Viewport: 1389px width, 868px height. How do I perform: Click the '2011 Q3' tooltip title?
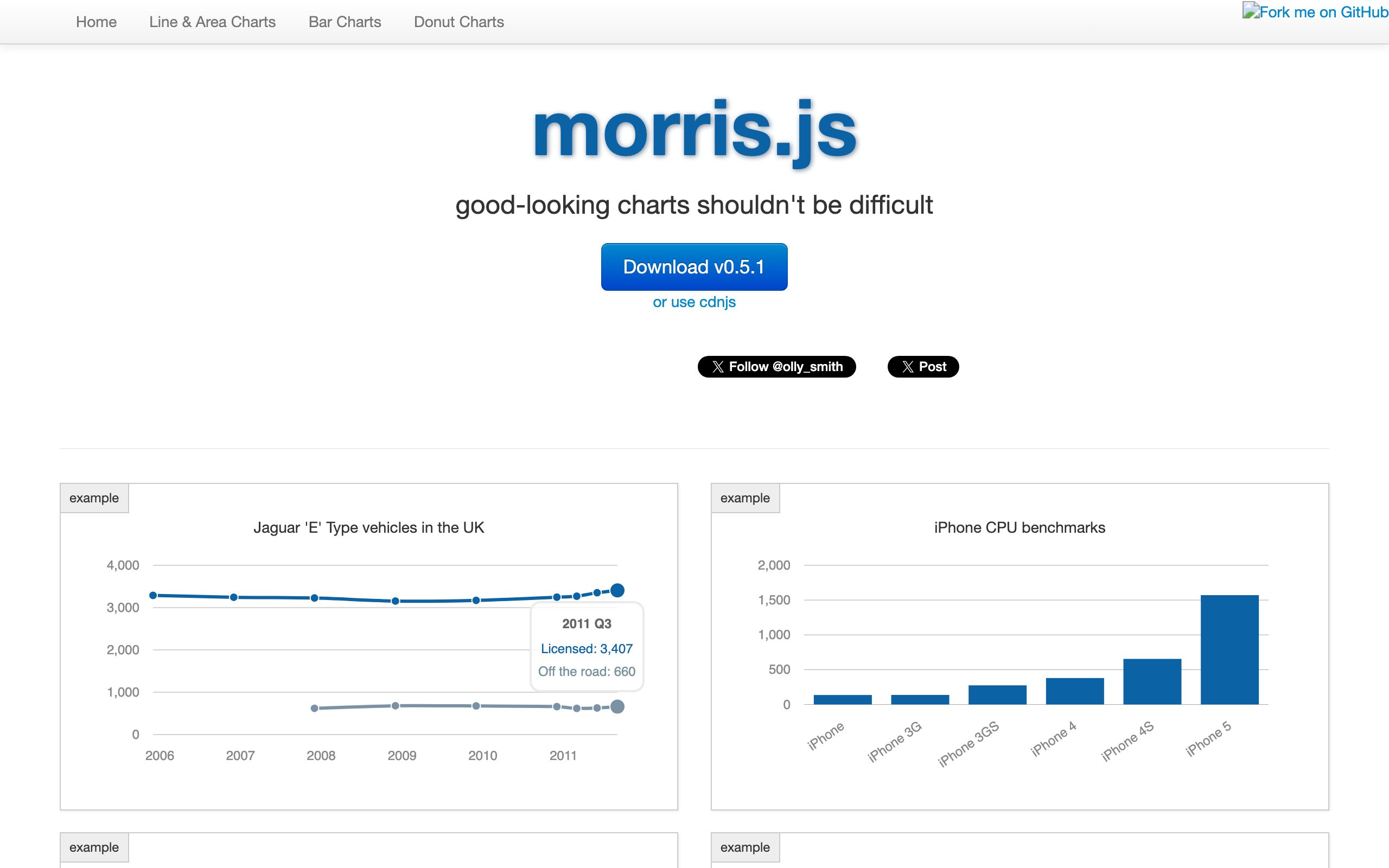click(587, 624)
